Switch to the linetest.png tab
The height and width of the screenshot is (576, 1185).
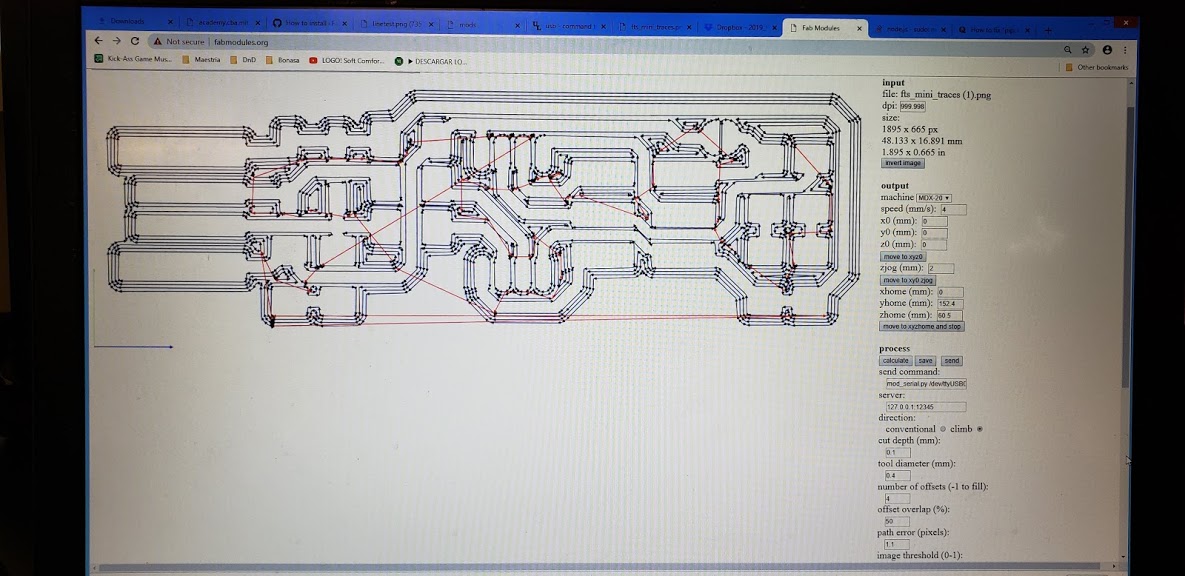click(397, 24)
